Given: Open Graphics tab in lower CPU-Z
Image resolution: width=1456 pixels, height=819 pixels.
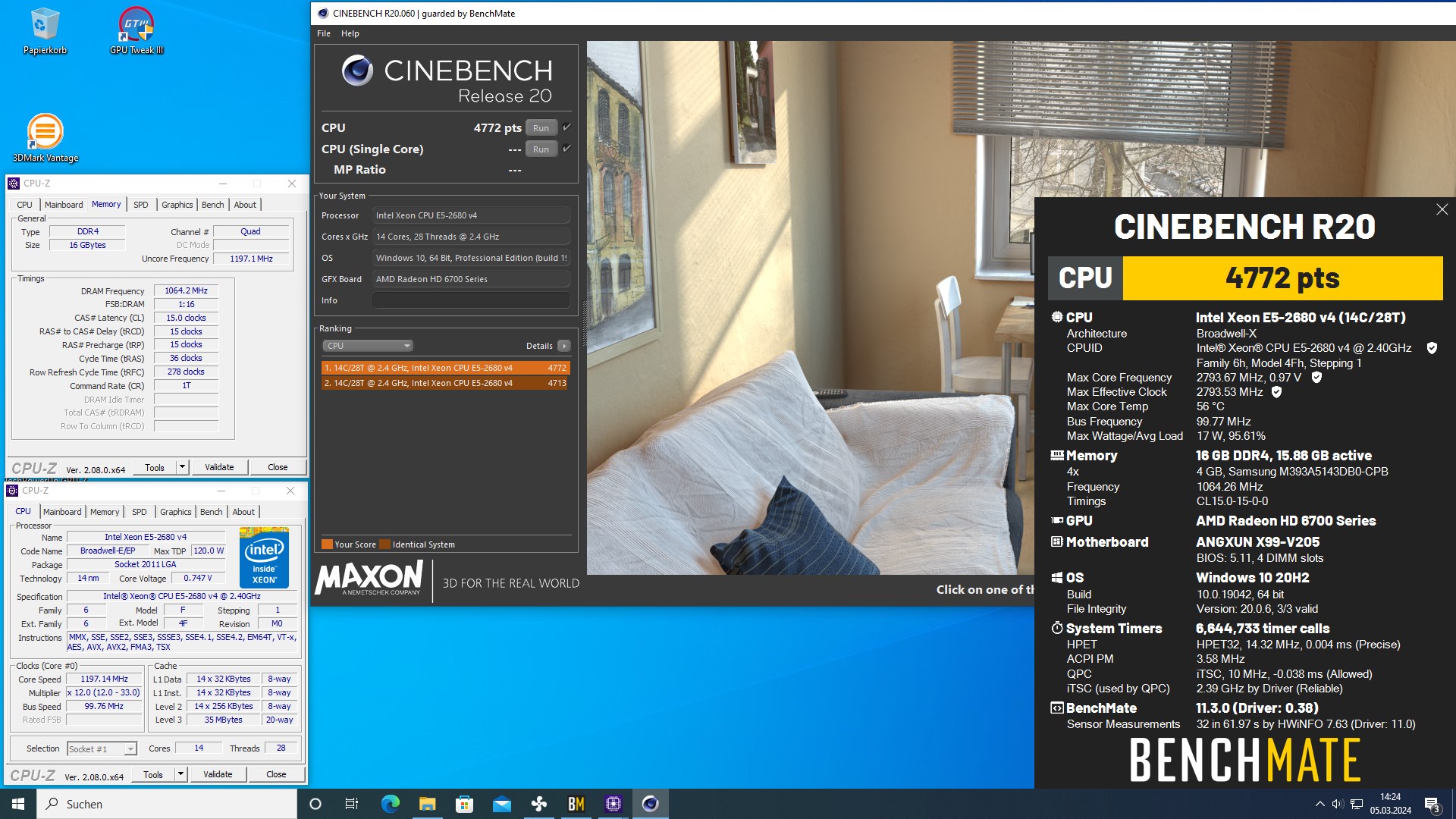Looking at the screenshot, I should coord(176,512).
